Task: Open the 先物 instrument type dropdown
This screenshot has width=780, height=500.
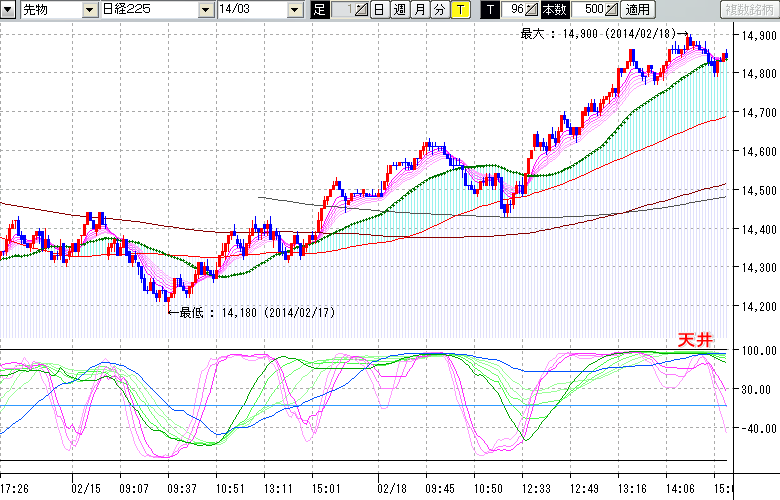Action: click(90, 10)
